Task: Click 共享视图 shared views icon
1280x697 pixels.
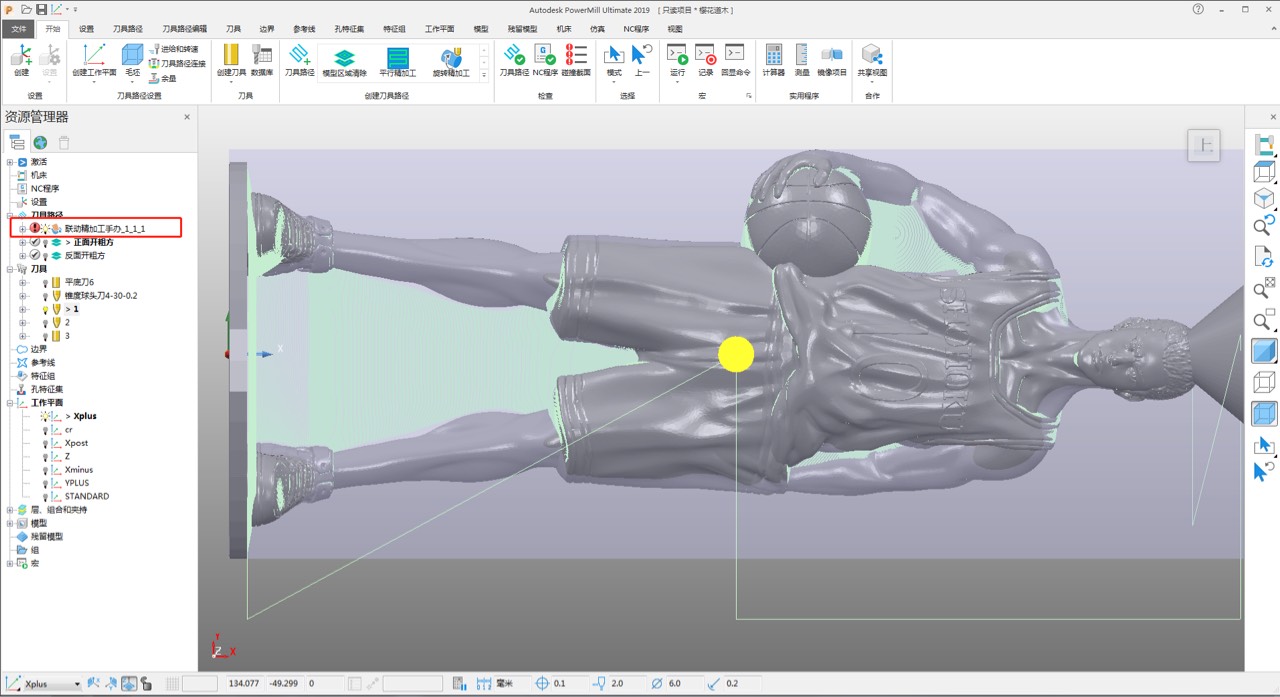Action: (x=872, y=56)
